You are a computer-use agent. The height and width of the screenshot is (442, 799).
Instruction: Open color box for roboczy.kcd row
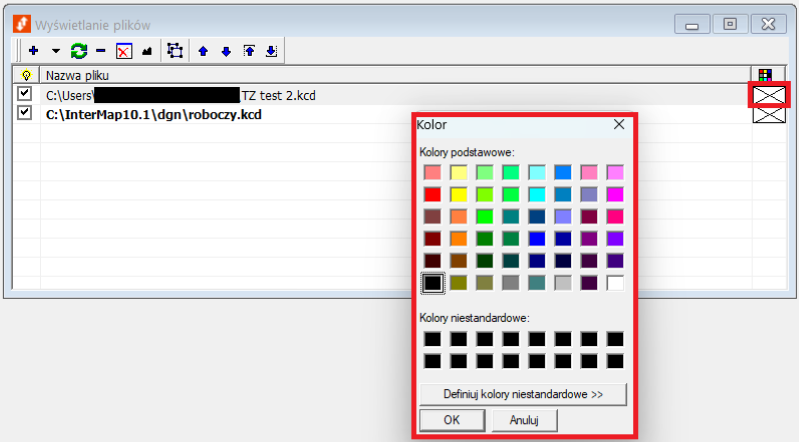pos(768,114)
